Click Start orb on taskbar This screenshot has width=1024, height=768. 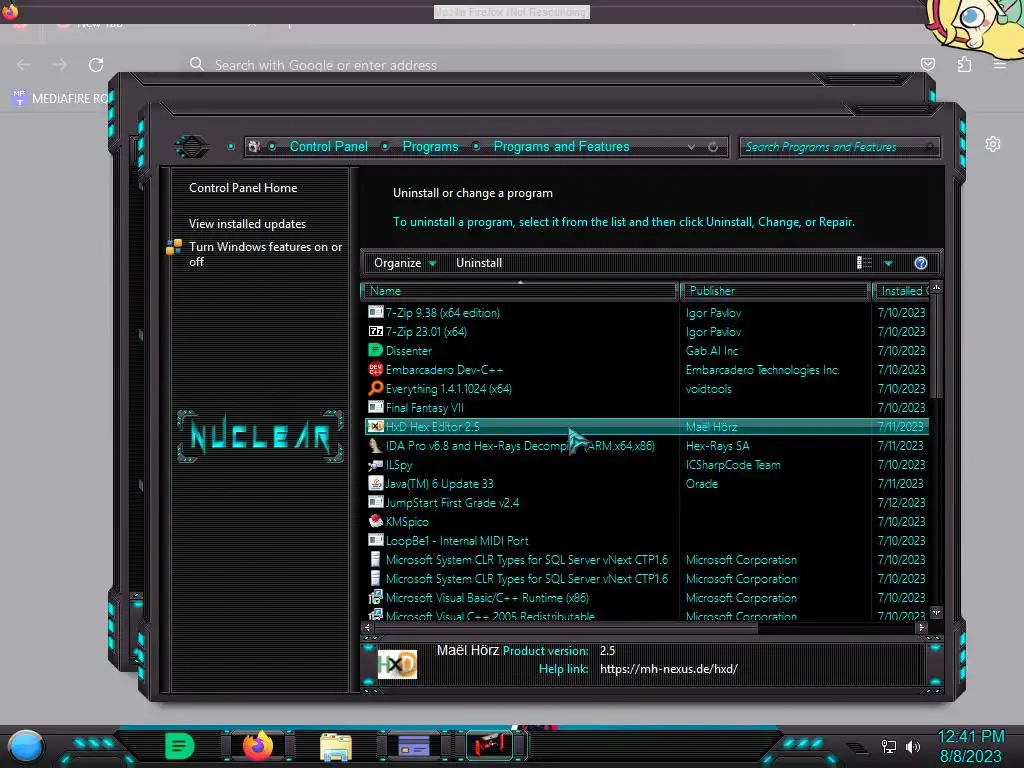(x=26, y=746)
